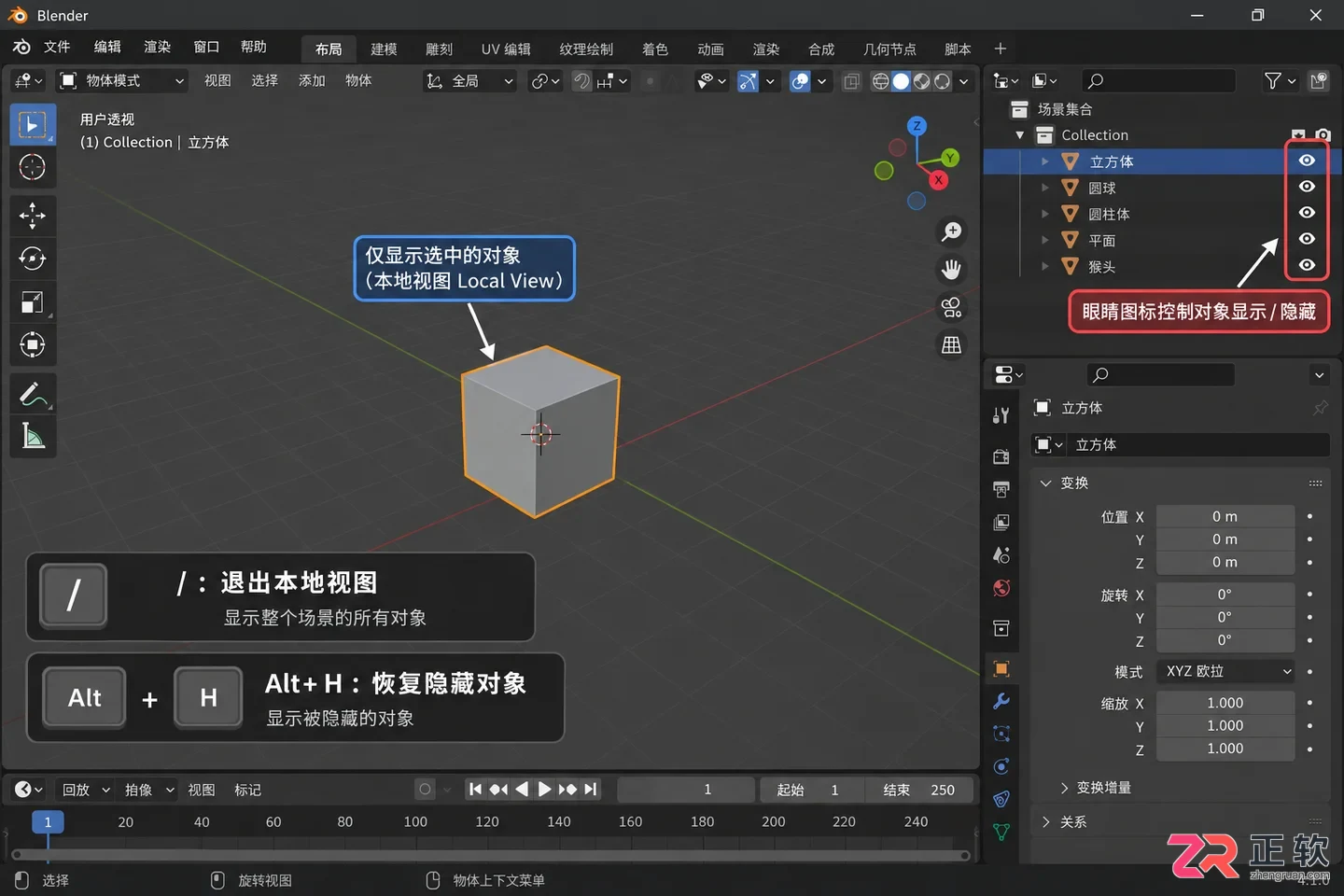Image resolution: width=1344 pixels, height=896 pixels.
Task: Open the timeline 标记 menu
Action: [247, 790]
